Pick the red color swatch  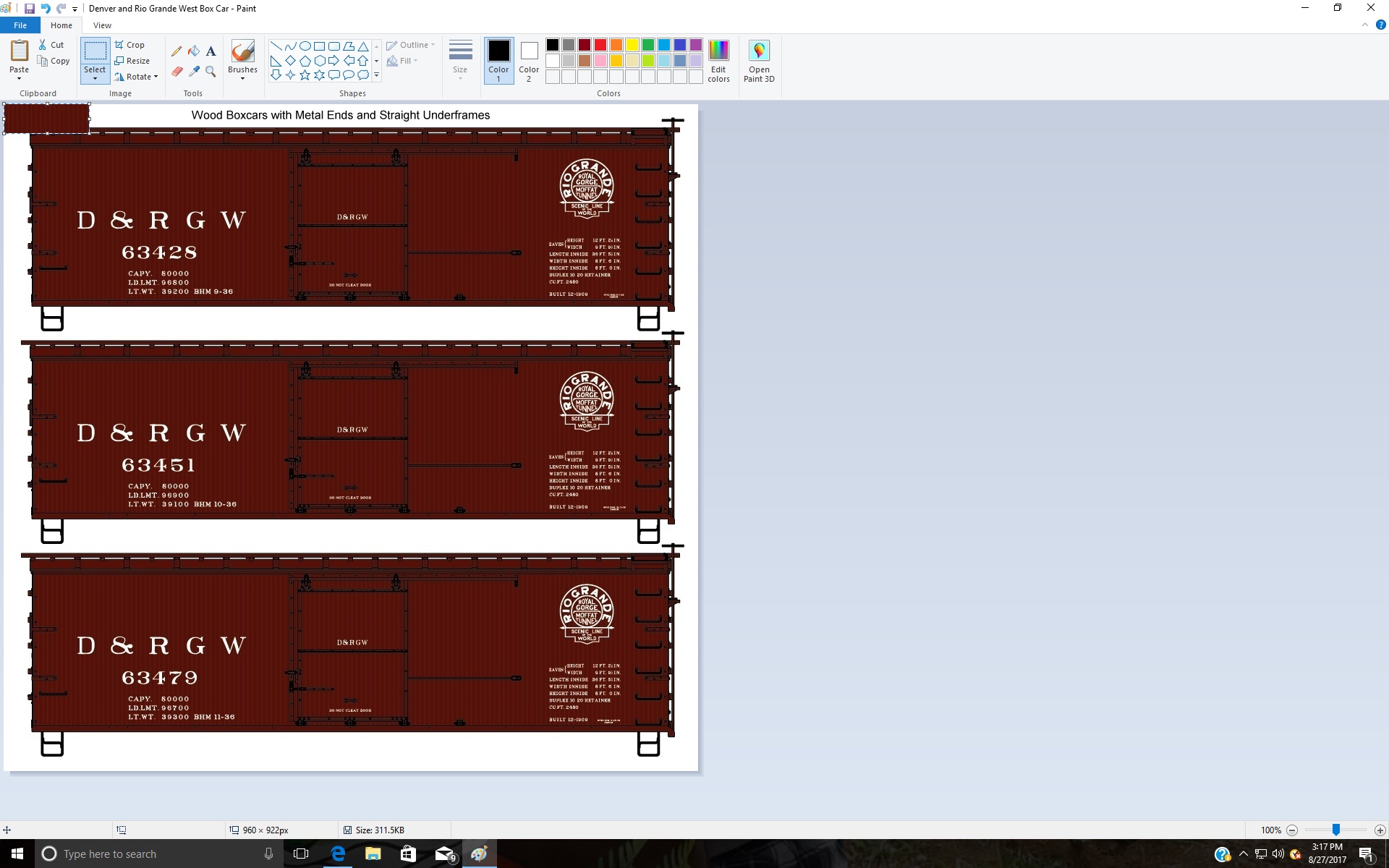click(x=600, y=45)
